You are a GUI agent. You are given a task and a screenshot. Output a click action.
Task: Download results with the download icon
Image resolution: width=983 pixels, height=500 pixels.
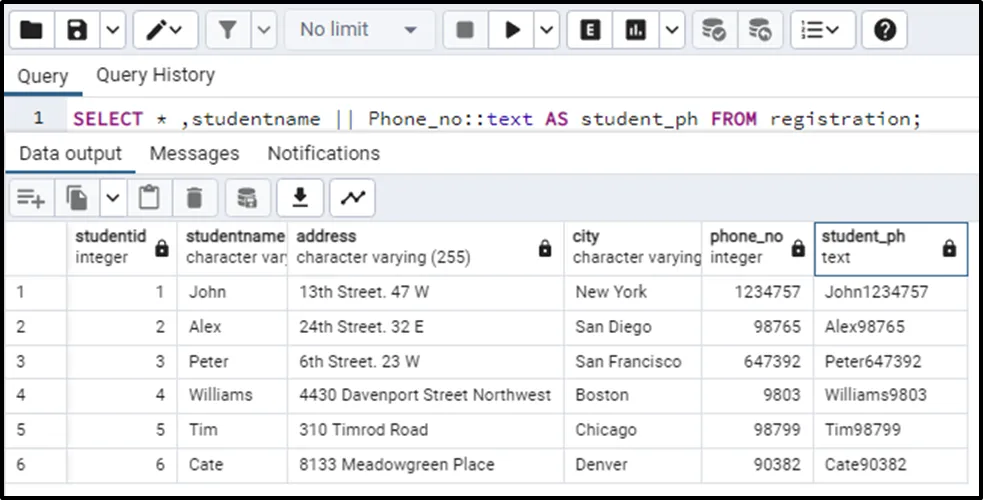pyautogui.click(x=300, y=199)
